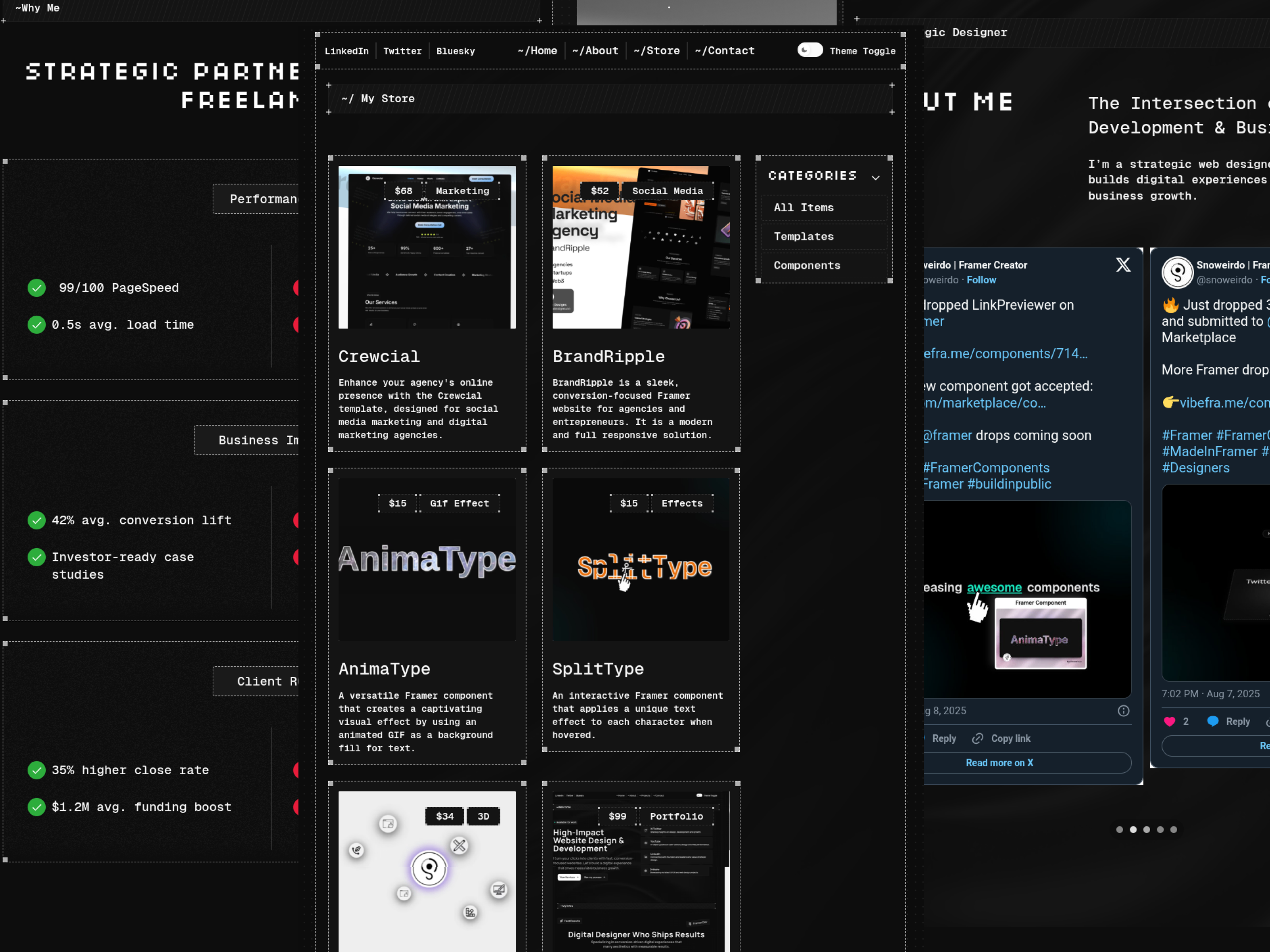Select the fifth carousel dot

[1174, 829]
